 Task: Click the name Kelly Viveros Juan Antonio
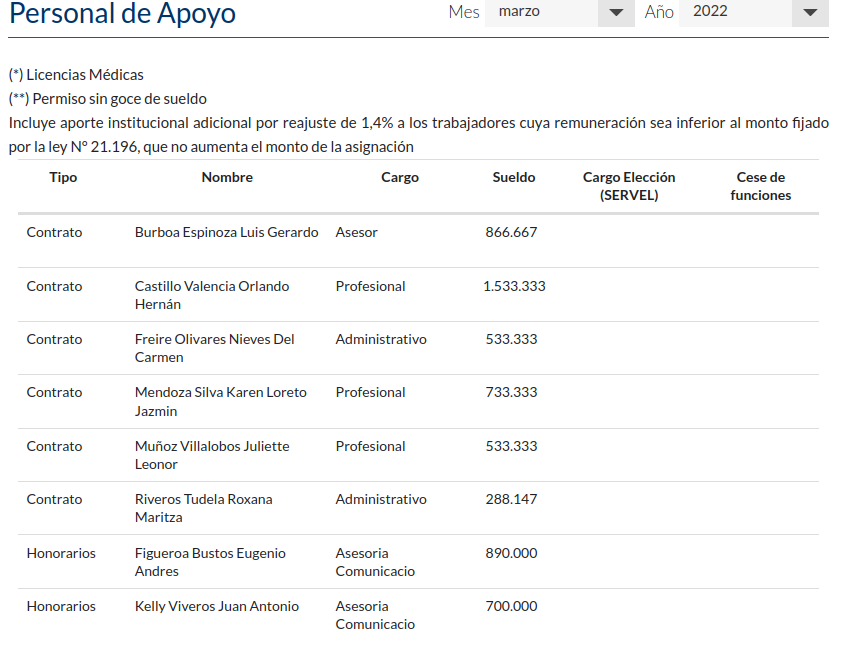(x=216, y=606)
